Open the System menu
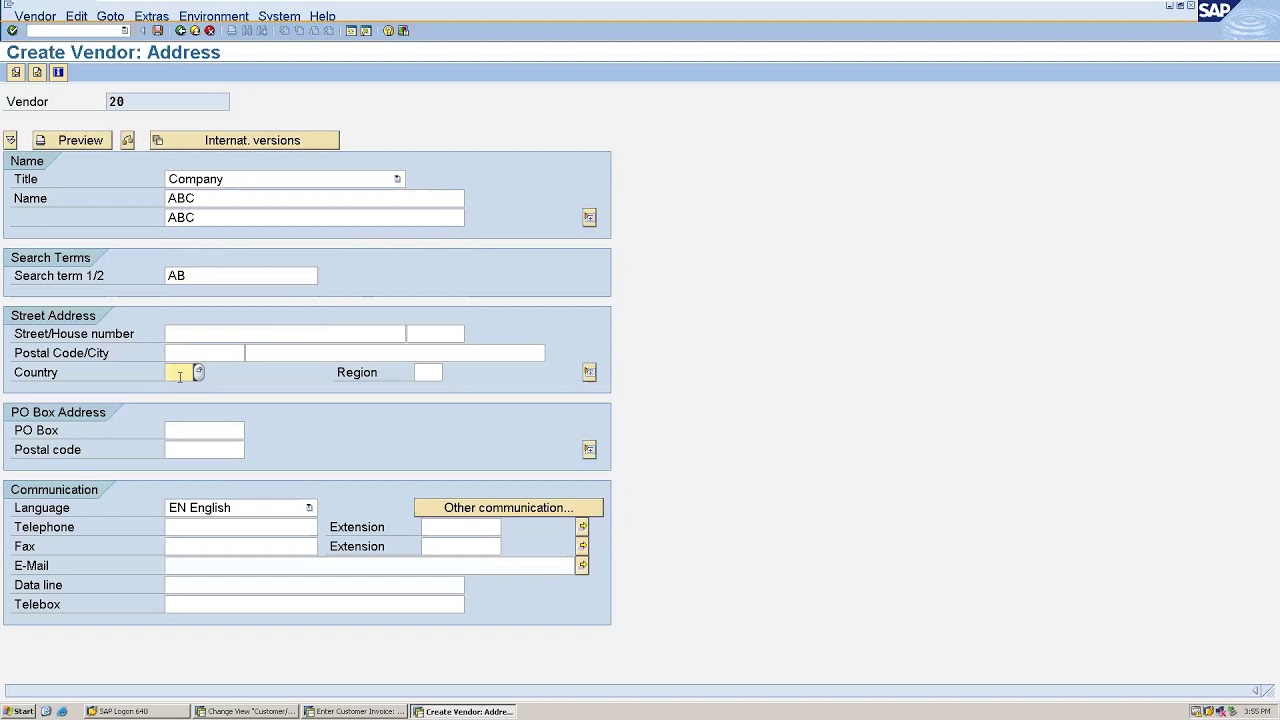 click(279, 16)
